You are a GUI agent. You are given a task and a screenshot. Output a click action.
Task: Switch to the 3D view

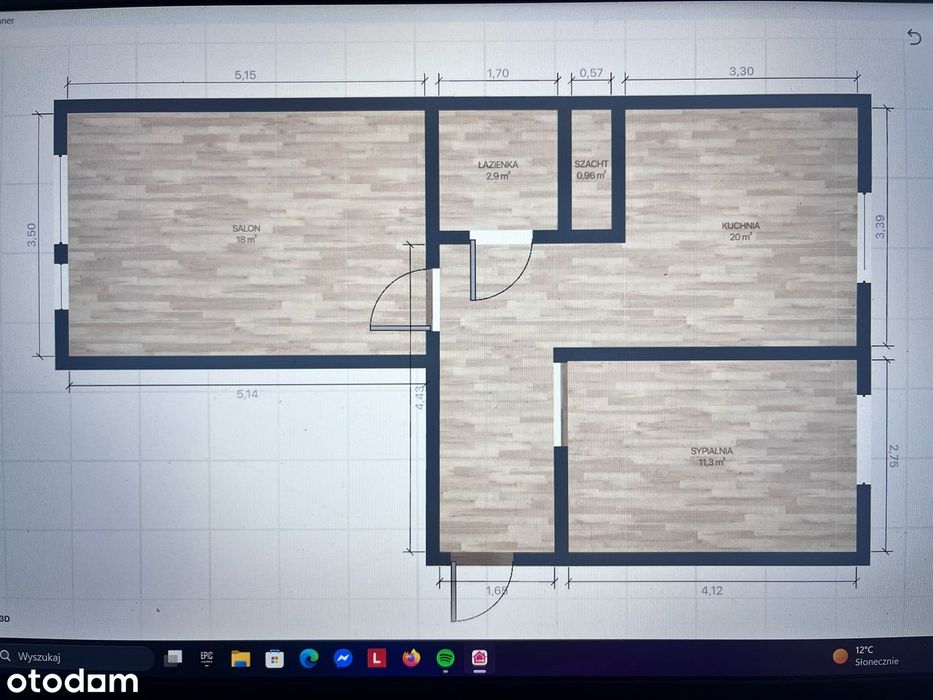pos(5,619)
